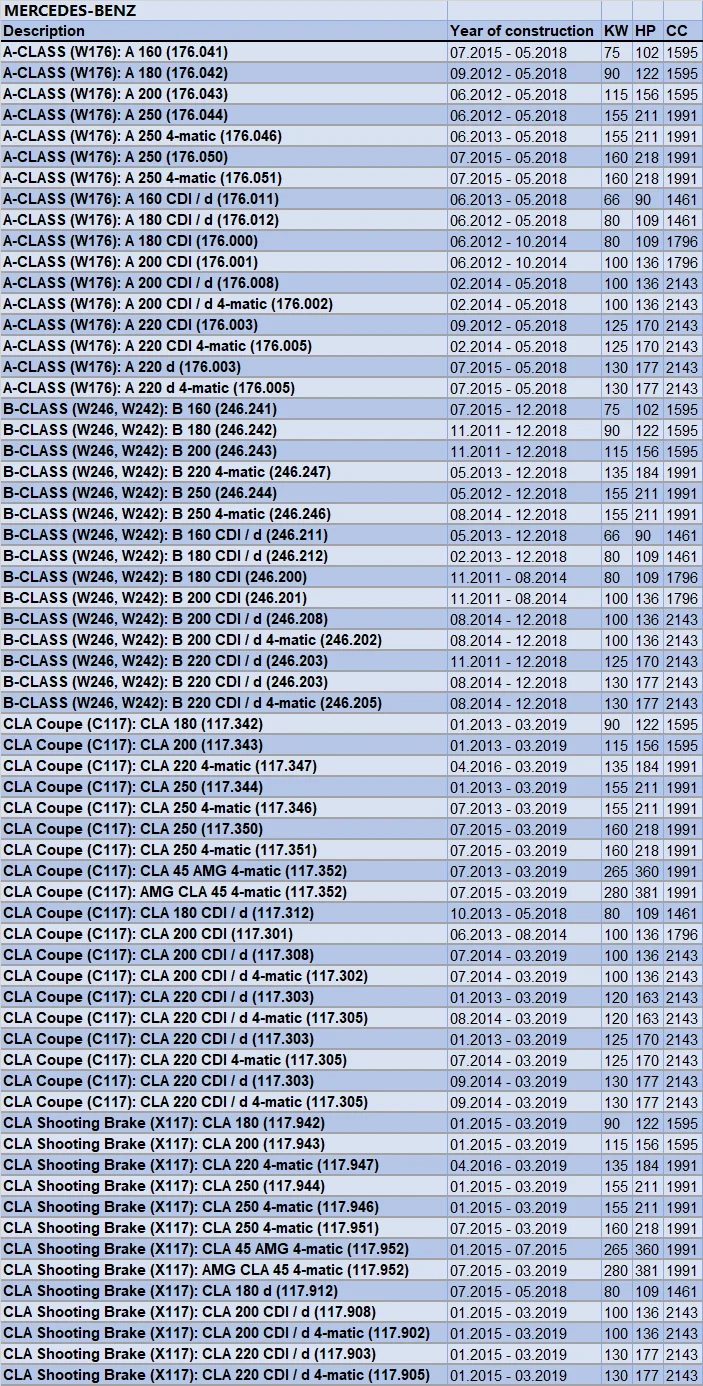Click CLA 180 CDI / d (117.312) description
703x1386 pixels.
(223, 913)
